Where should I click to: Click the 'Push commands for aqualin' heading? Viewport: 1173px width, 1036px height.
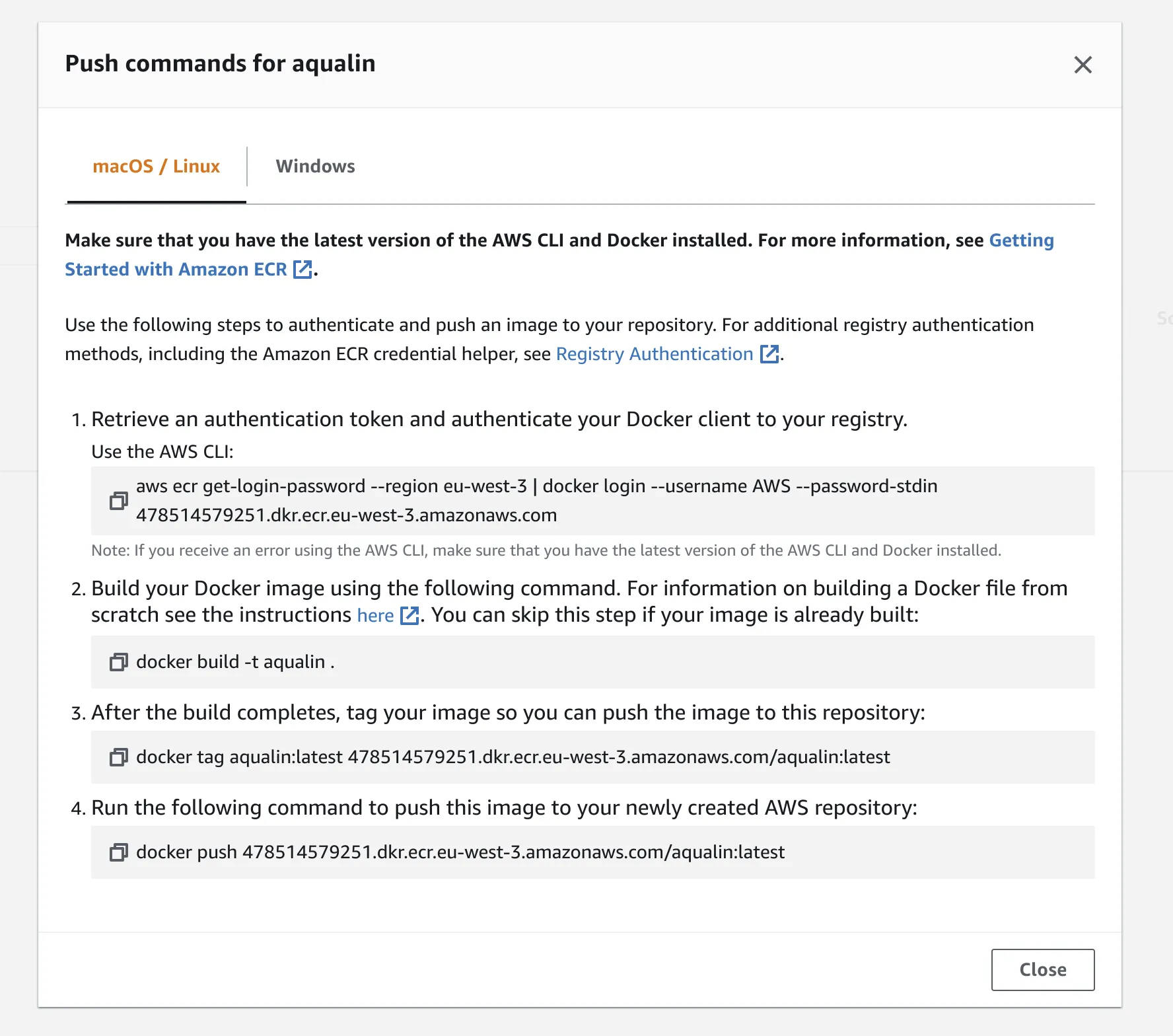click(220, 63)
